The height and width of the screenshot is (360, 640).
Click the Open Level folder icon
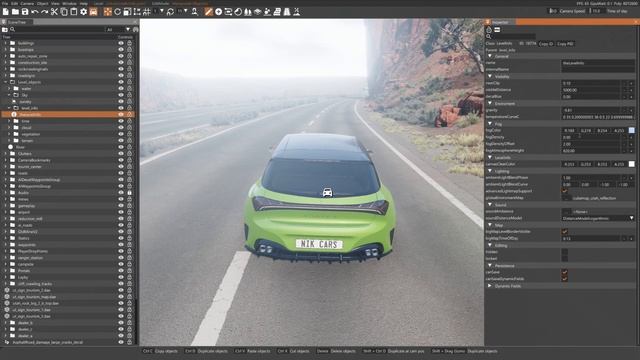(x=15, y=12)
